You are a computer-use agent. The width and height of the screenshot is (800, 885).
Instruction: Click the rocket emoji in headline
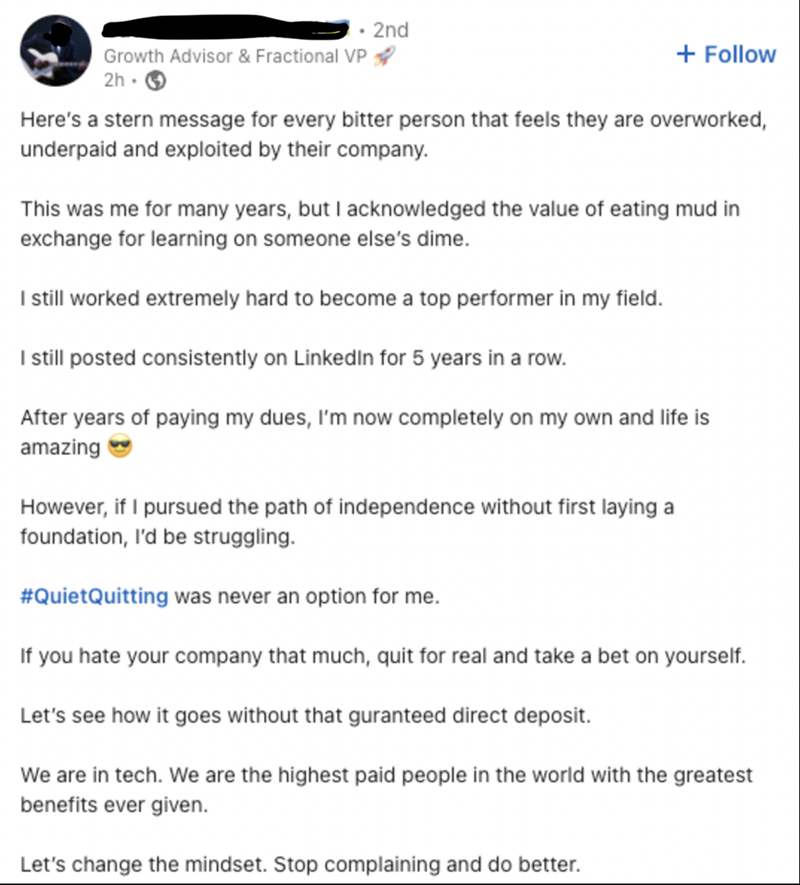click(x=384, y=56)
